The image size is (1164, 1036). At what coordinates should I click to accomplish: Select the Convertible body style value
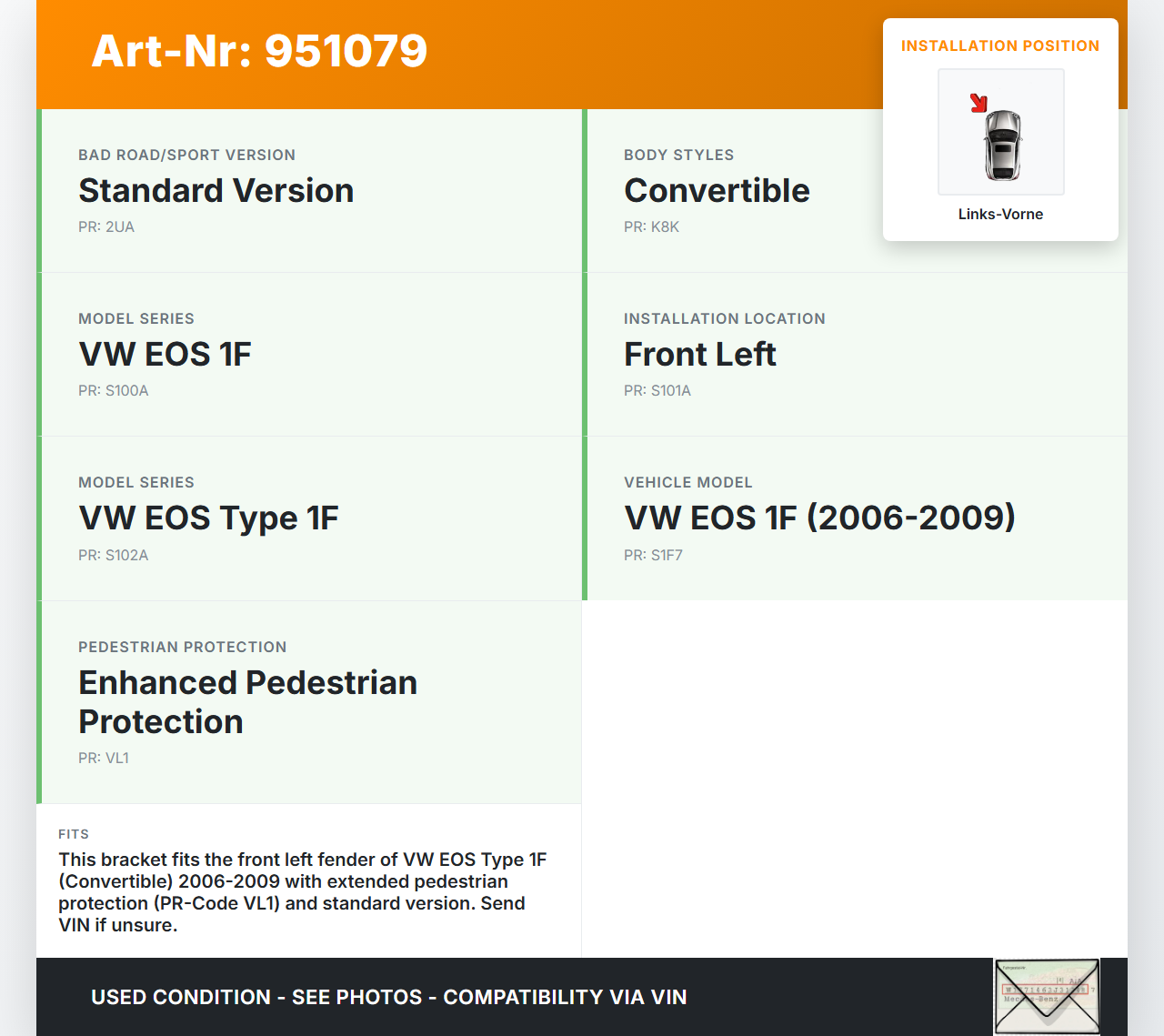[717, 190]
